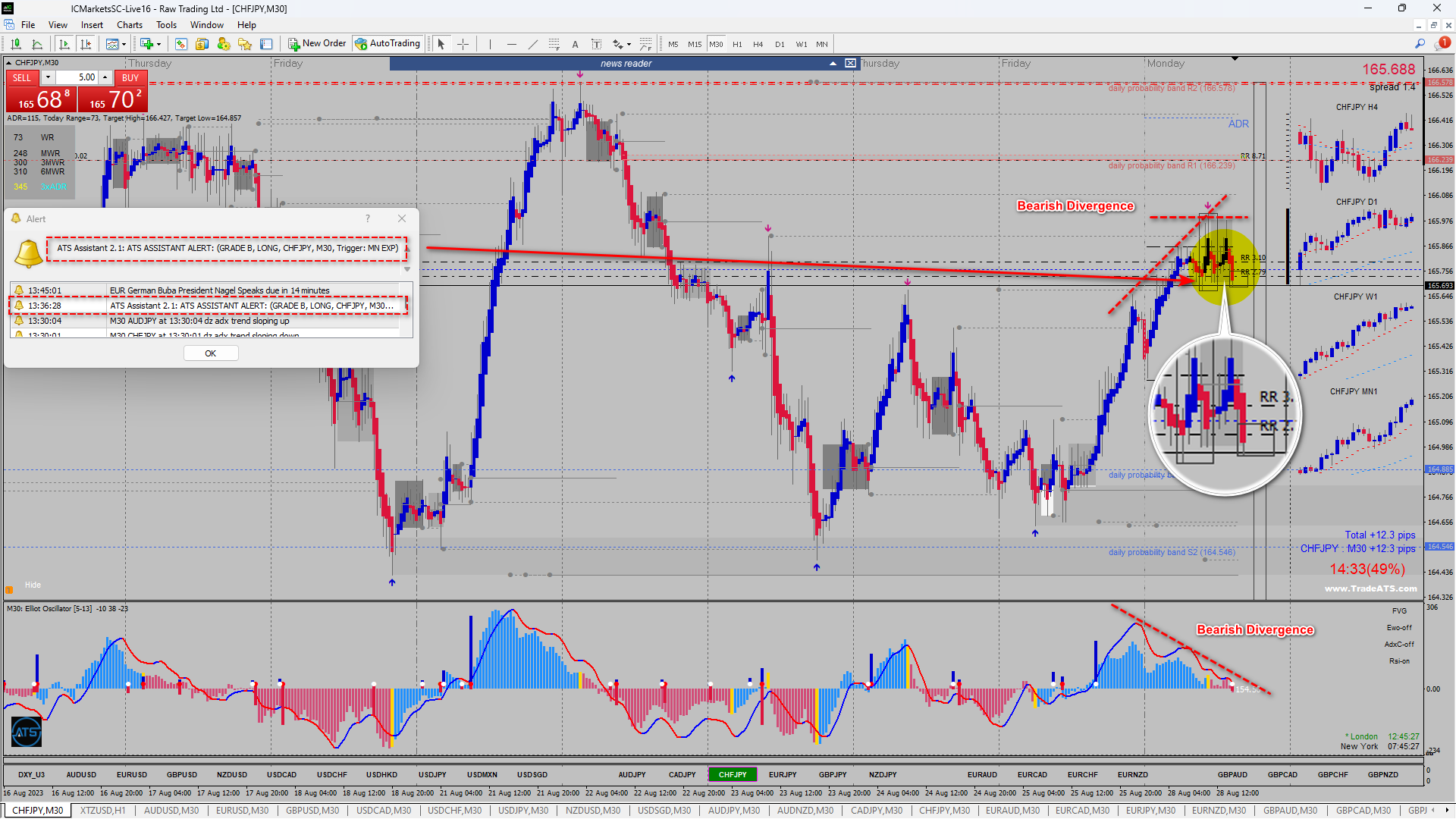Select the trendline drawing tool
Viewport: 1456px width, 819px height.
533,44
